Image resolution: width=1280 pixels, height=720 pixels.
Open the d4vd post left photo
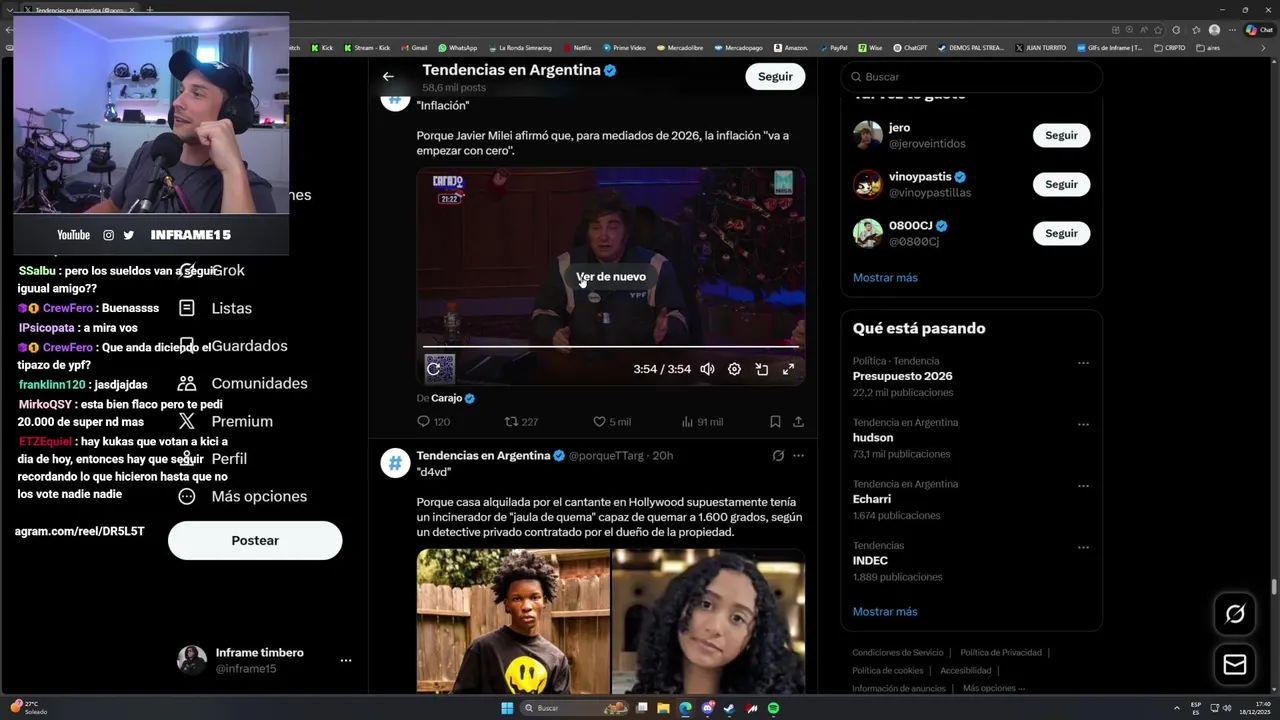pos(513,621)
